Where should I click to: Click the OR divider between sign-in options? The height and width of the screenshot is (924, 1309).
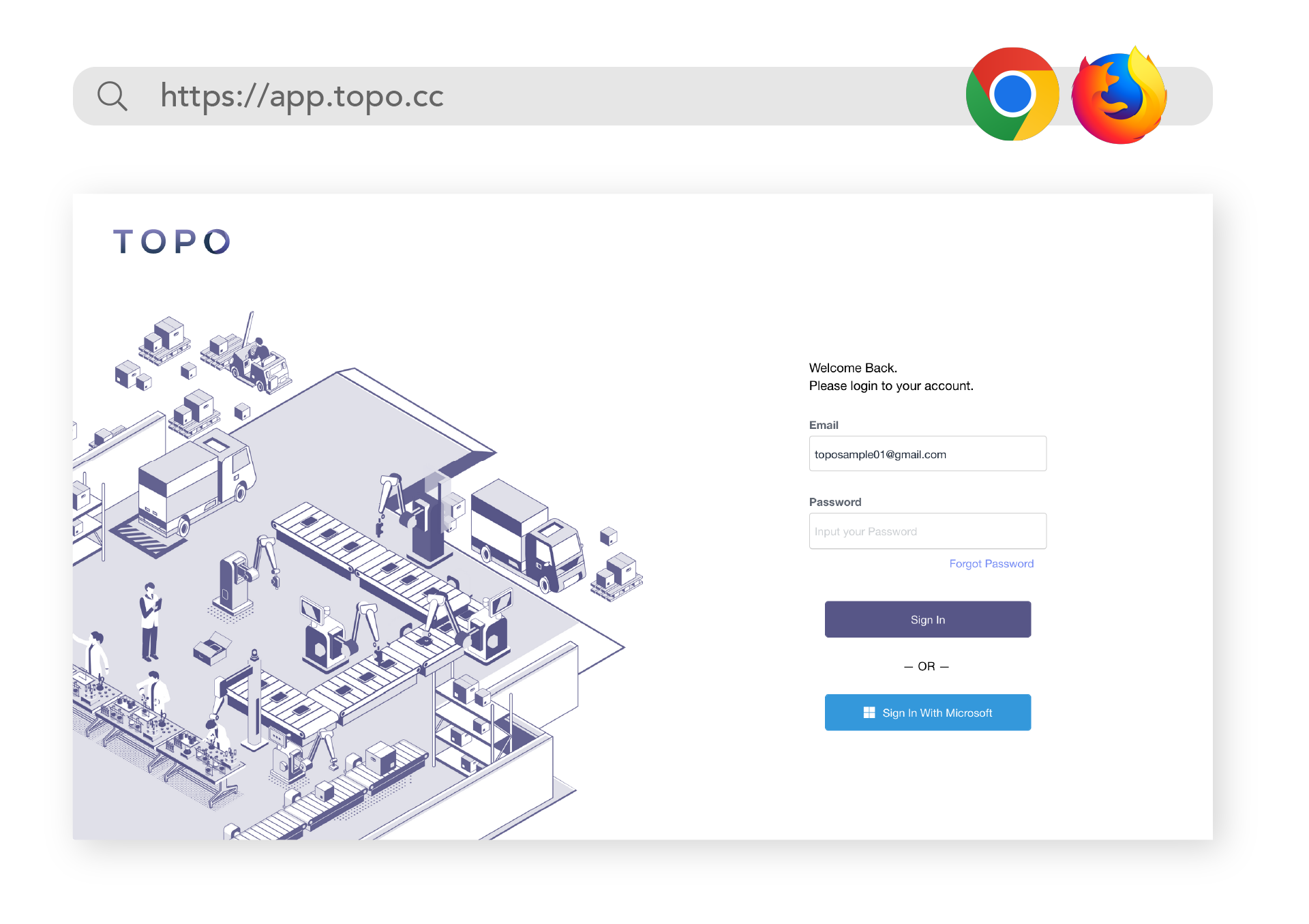click(927, 666)
